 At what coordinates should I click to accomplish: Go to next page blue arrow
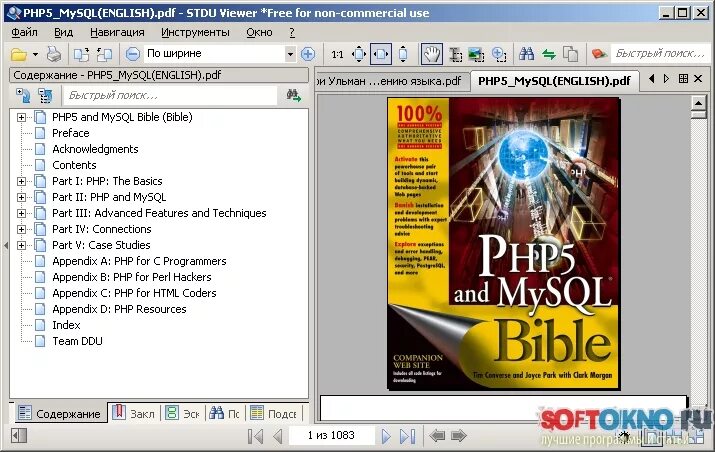(386, 436)
